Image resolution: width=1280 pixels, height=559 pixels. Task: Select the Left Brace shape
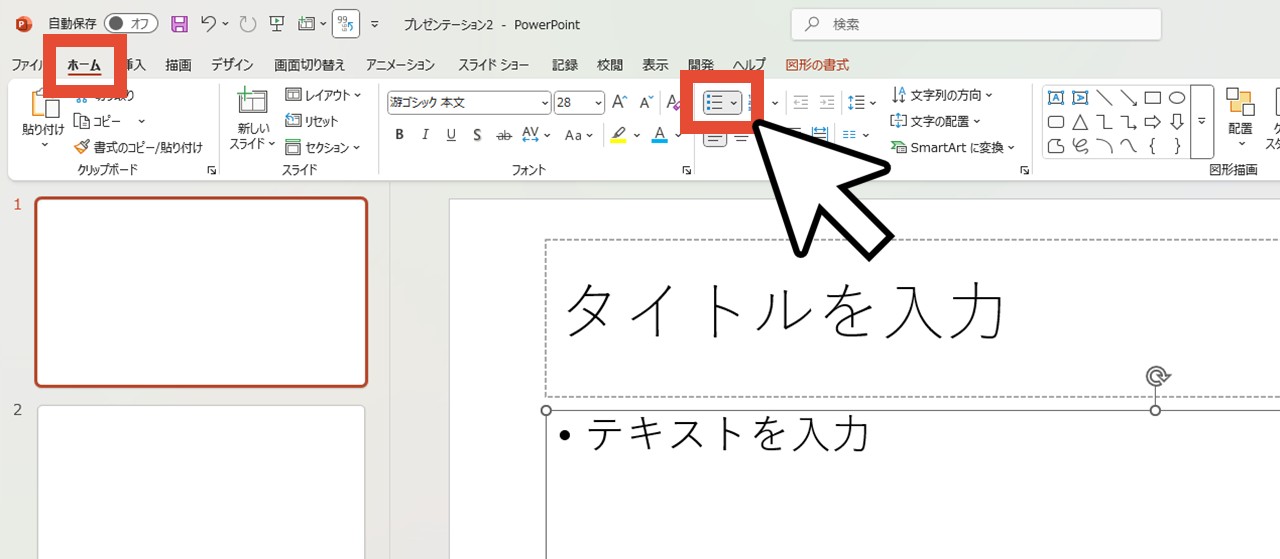pyautogui.click(x=1153, y=147)
